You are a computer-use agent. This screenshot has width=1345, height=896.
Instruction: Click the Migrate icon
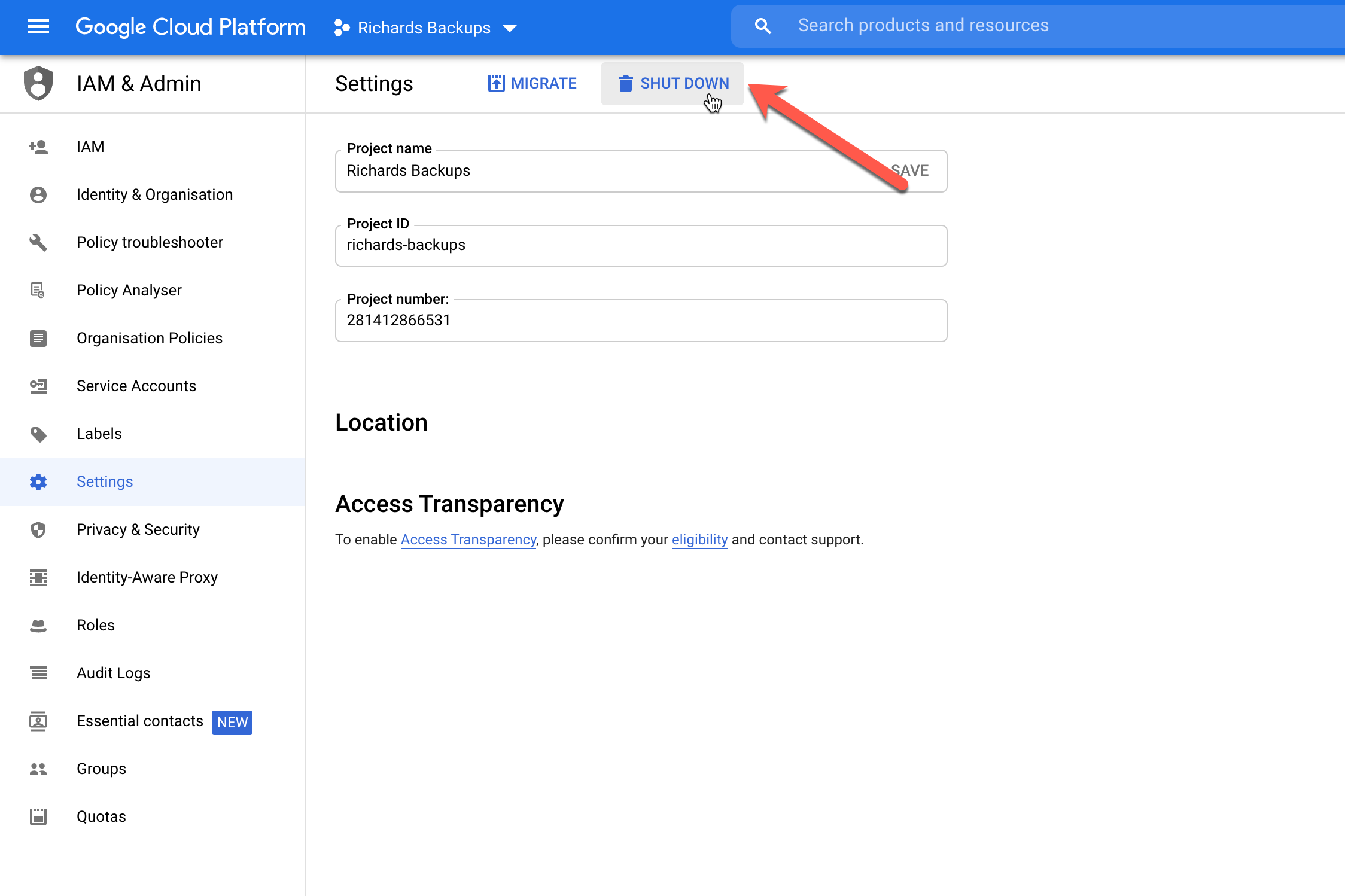pyautogui.click(x=496, y=83)
